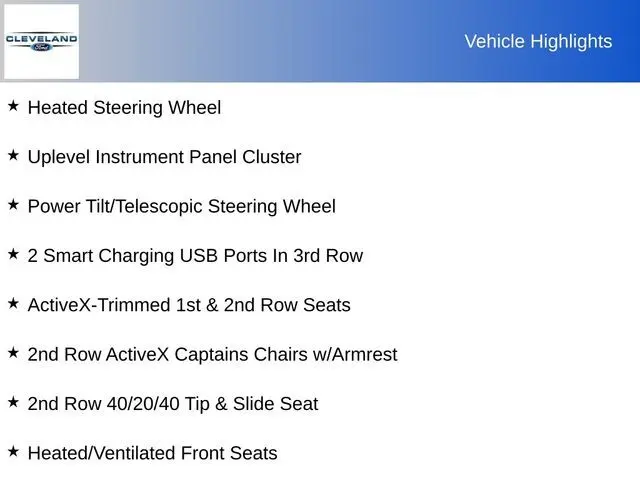Click 2nd Row 40/20/40 Tip & Slide text
Image resolution: width=640 pixels, height=480 pixels.
click(172, 404)
